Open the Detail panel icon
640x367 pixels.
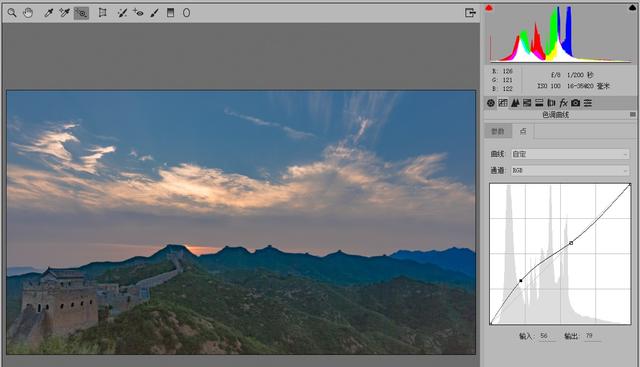tap(515, 103)
